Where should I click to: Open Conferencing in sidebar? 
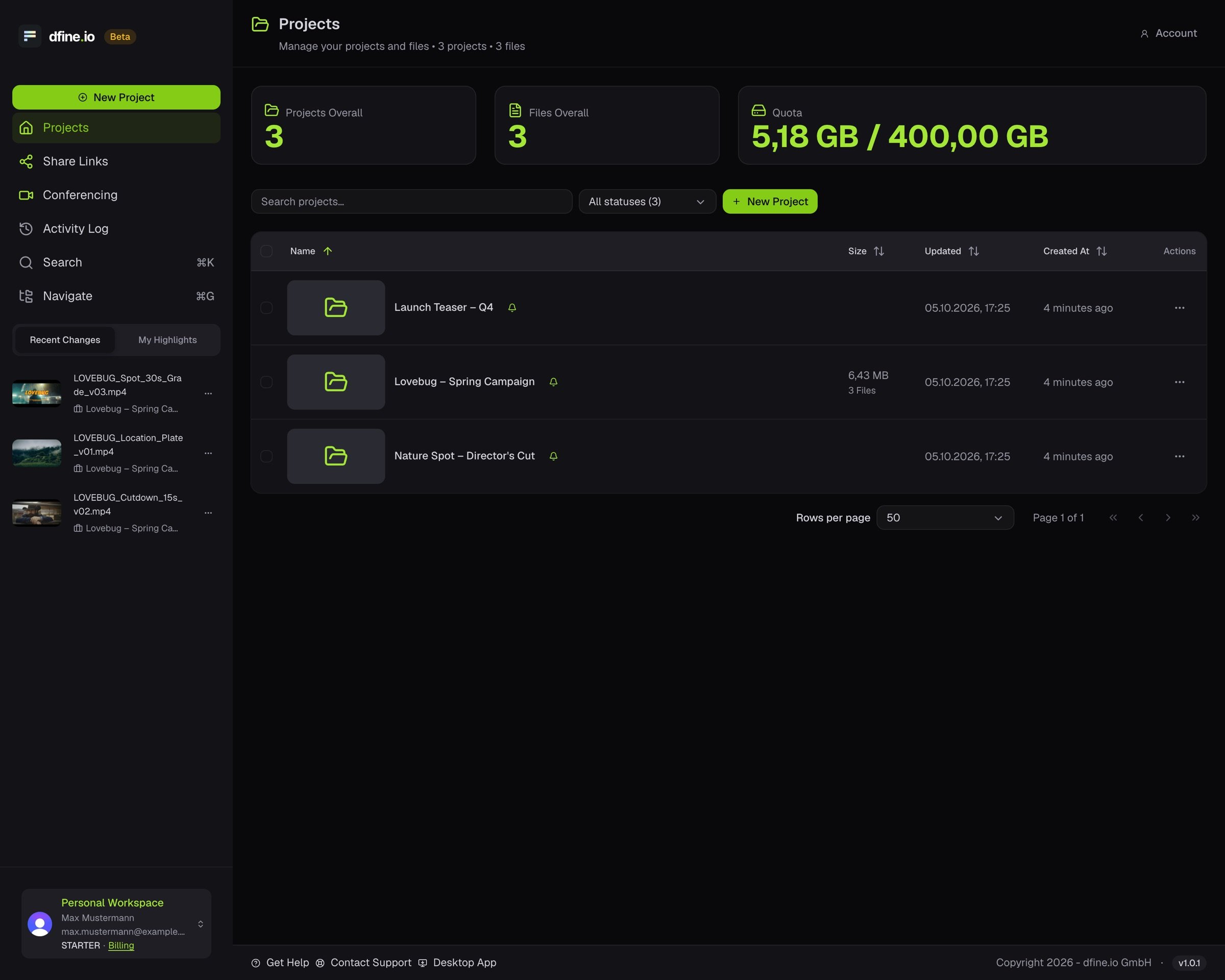116,195
